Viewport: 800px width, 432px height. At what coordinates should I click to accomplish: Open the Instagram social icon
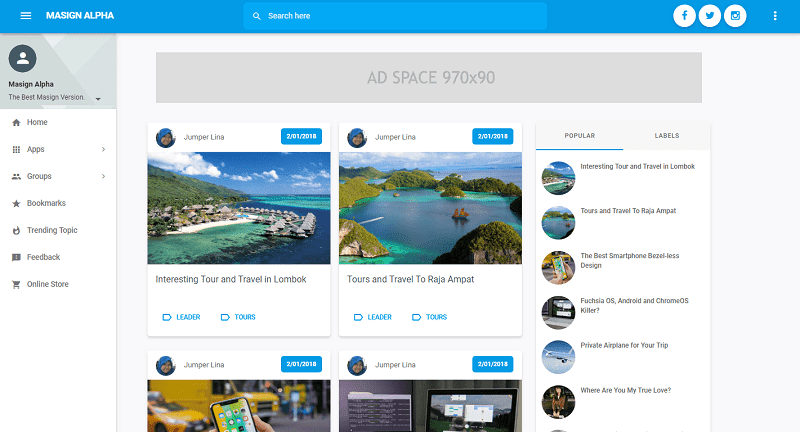(735, 16)
